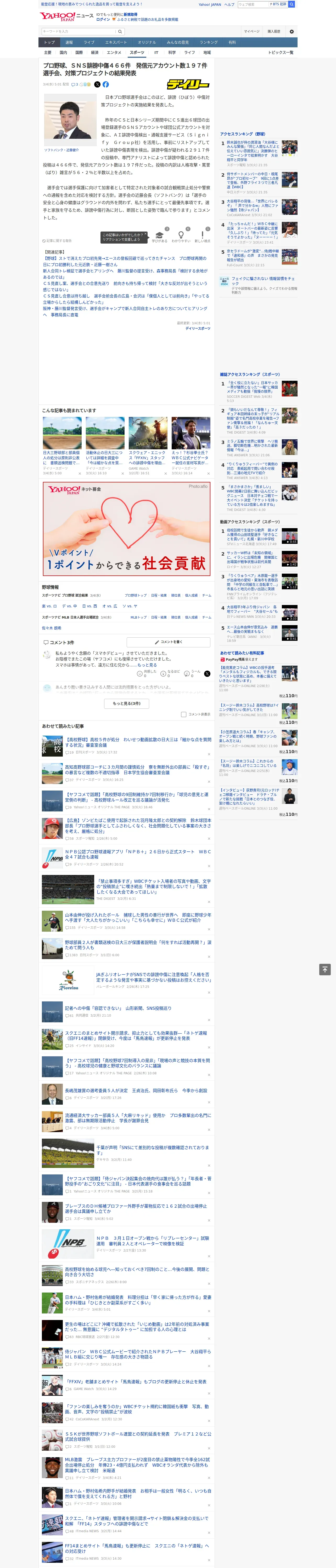Select the ライブ navigation tab
The height and width of the screenshot is (1568, 336).
click(89, 43)
